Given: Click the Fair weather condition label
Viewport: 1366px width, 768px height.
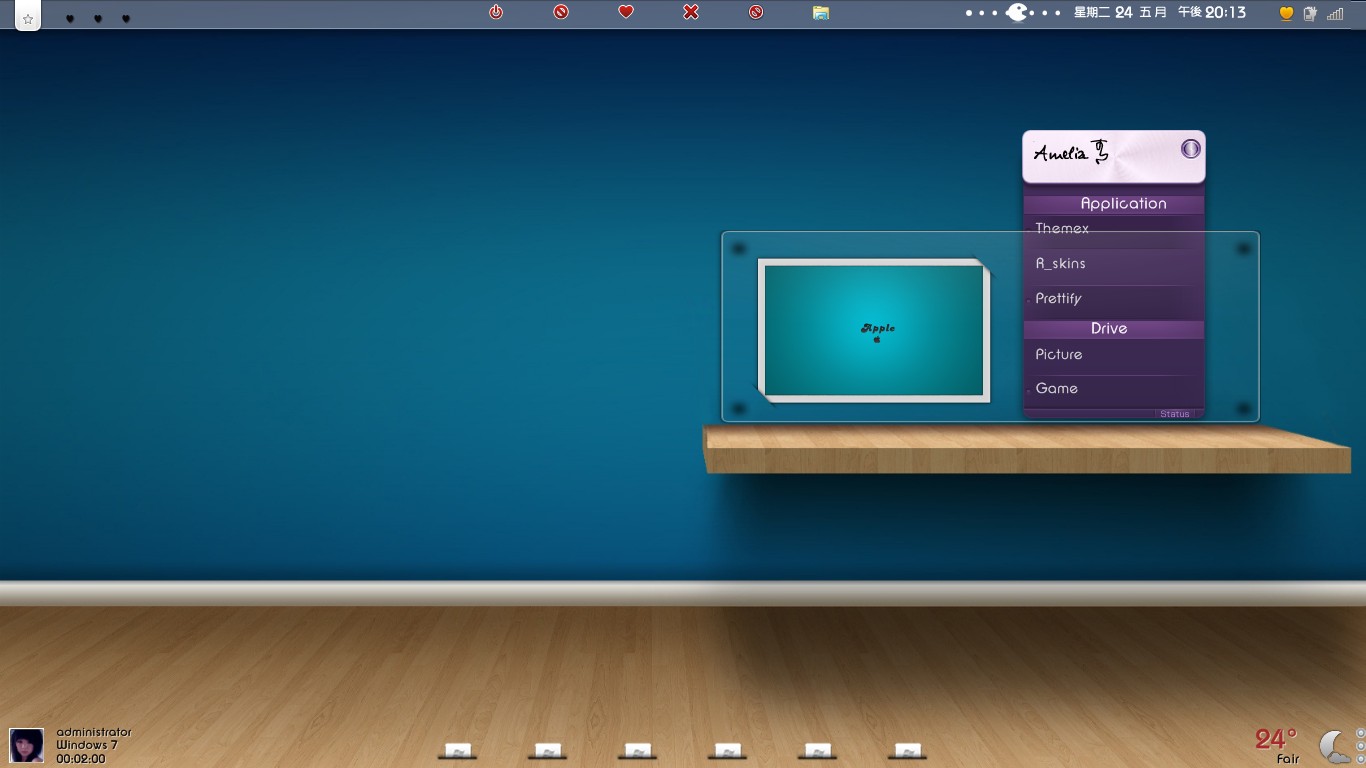Looking at the screenshot, I should [x=1288, y=760].
